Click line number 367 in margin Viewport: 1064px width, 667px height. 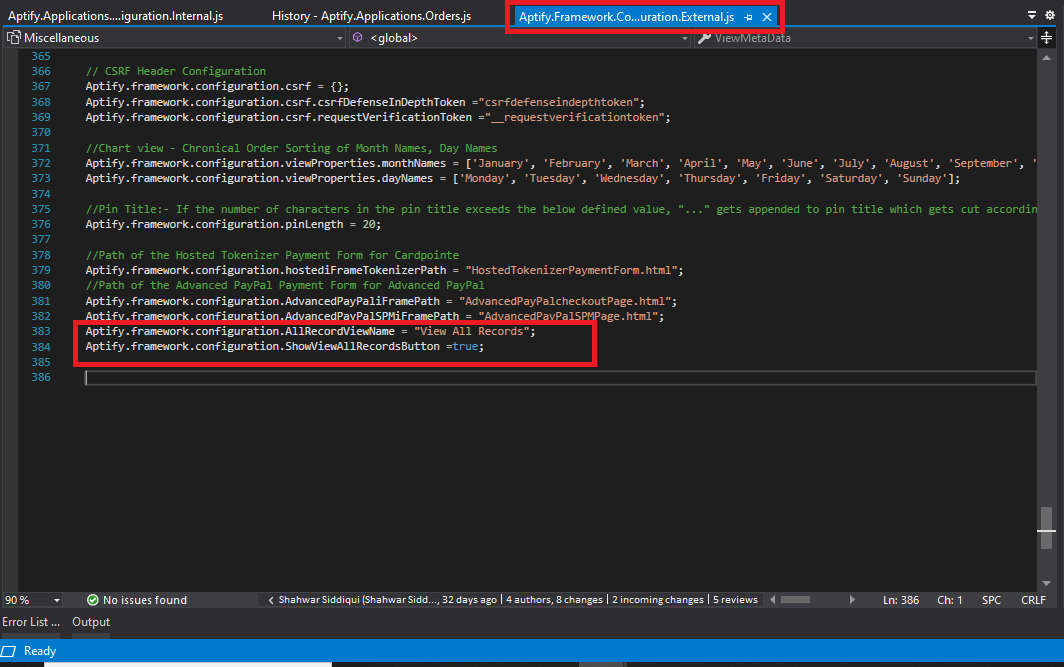[41, 86]
